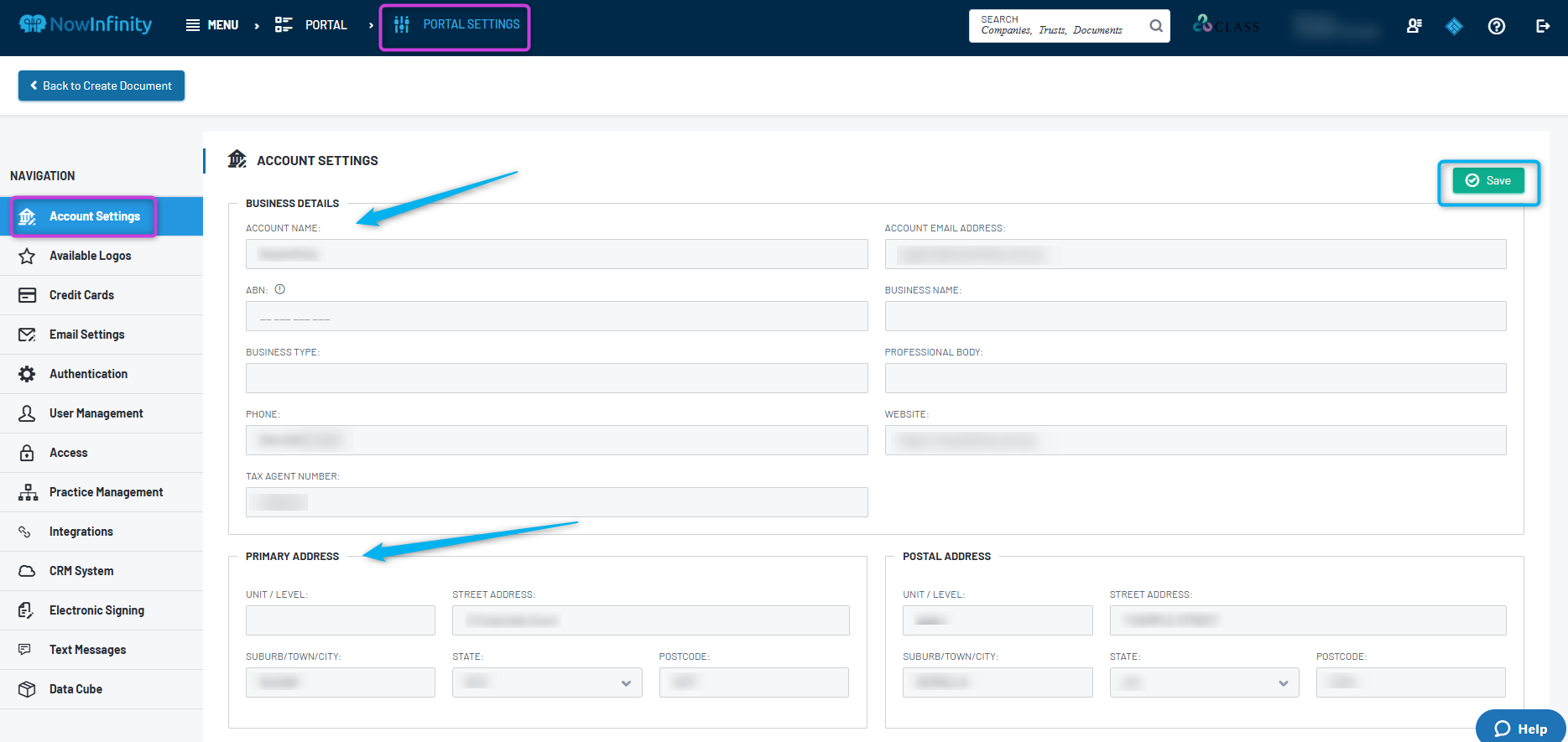Click the logout icon in header
This screenshot has height=742, width=1568.
1542,26
